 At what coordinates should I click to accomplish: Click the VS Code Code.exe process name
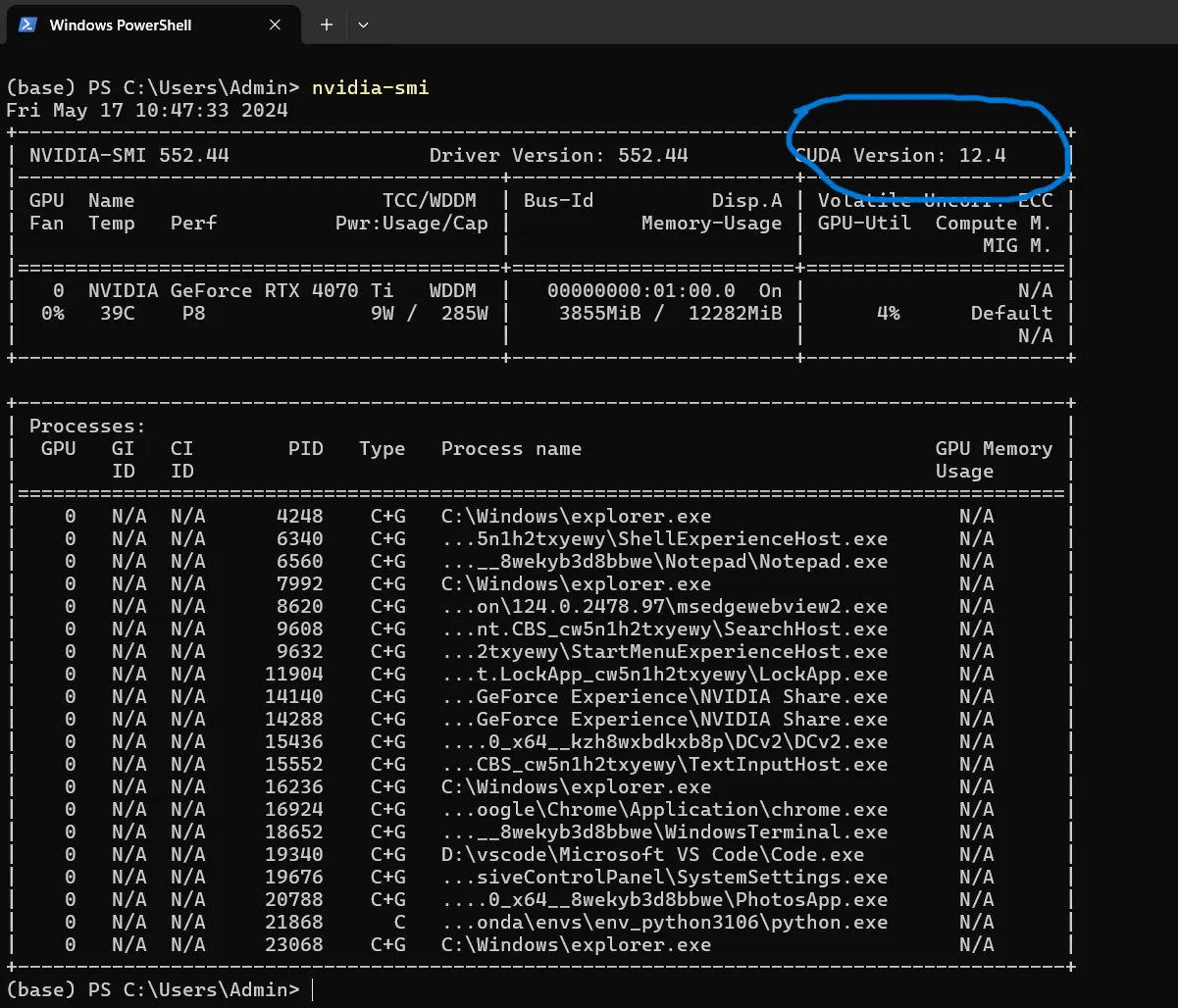click(653, 854)
